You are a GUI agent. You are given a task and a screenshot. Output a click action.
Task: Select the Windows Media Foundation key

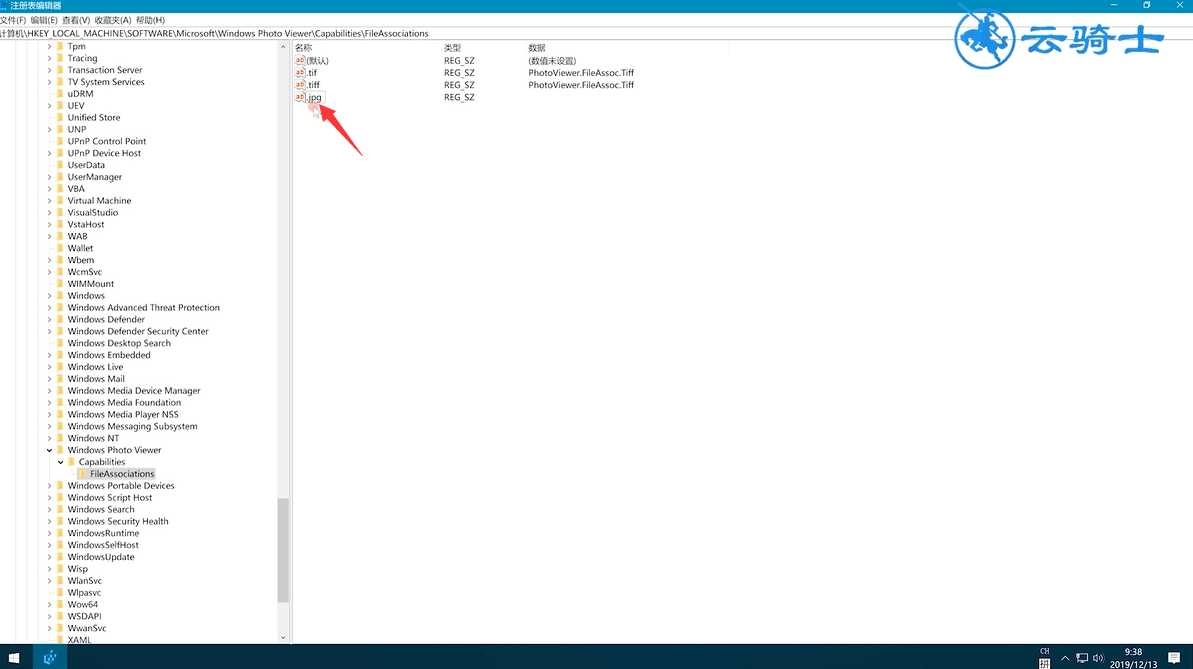pyautogui.click(x=124, y=403)
